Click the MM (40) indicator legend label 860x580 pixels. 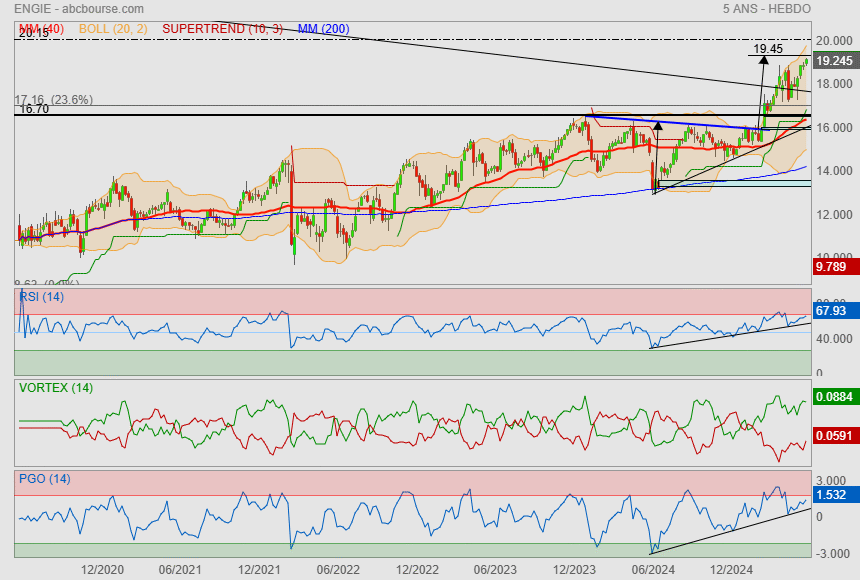tap(40, 29)
